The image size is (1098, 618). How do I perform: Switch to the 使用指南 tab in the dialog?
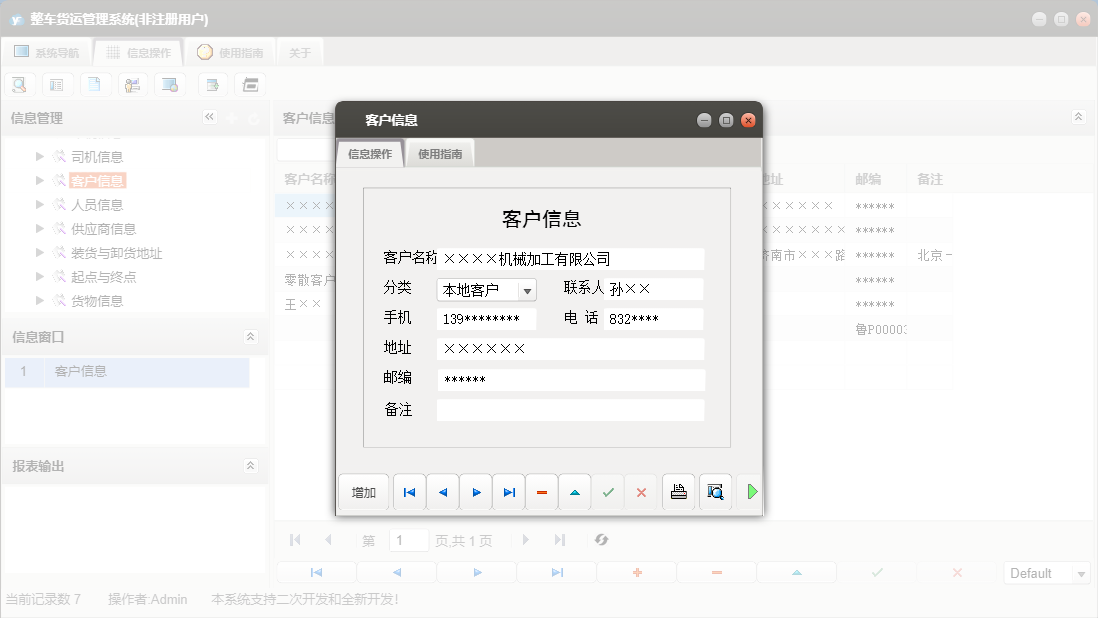(440, 154)
